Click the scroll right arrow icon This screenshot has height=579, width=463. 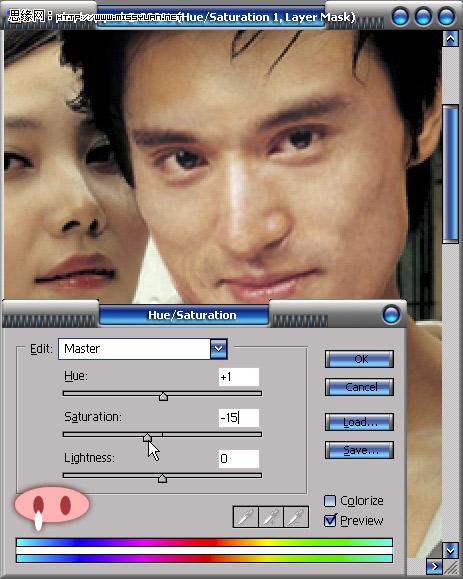[x=434, y=566]
